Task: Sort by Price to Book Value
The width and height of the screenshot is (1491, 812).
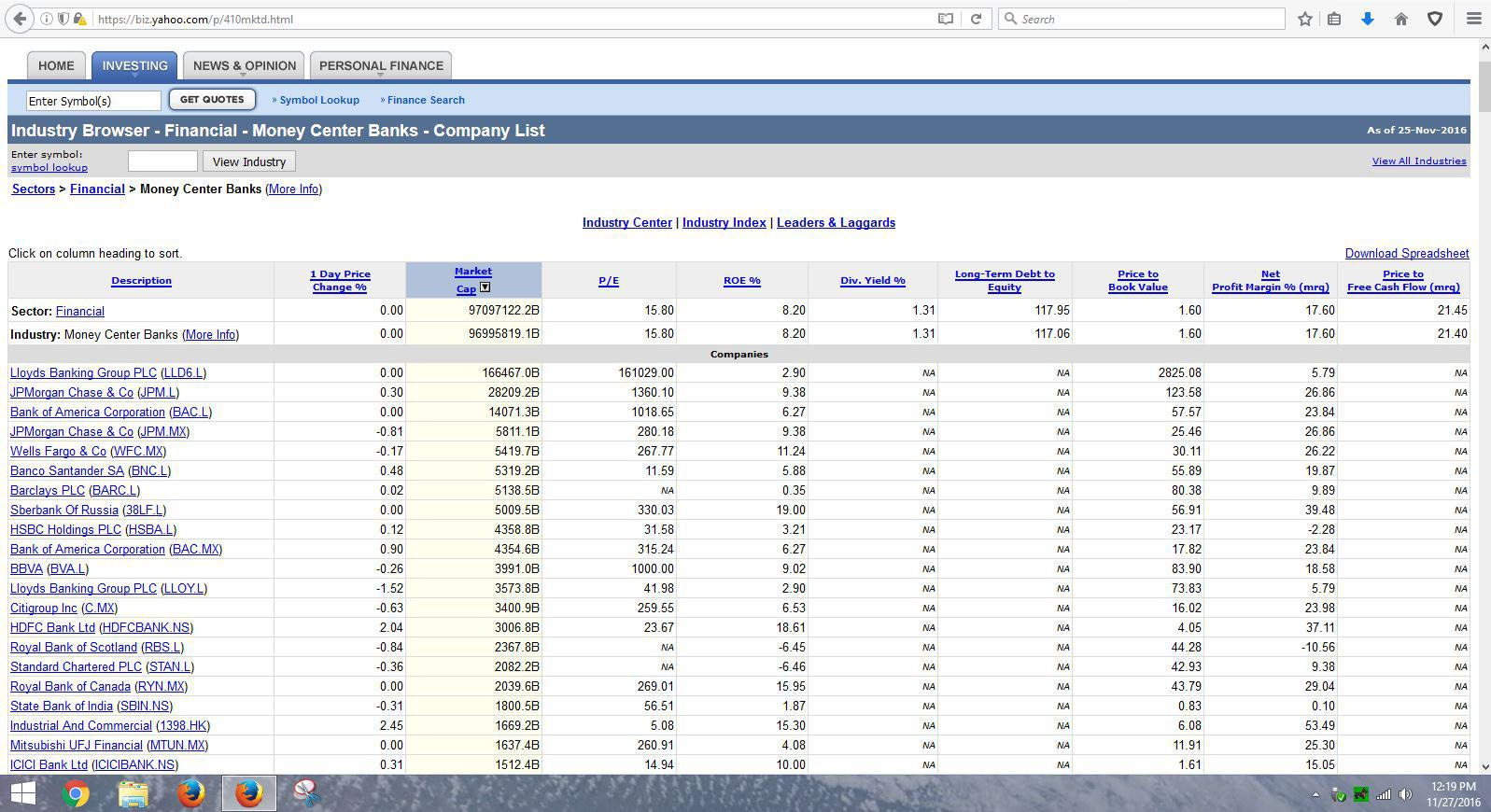Action: pyautogui.click(x=1138, y=280)
